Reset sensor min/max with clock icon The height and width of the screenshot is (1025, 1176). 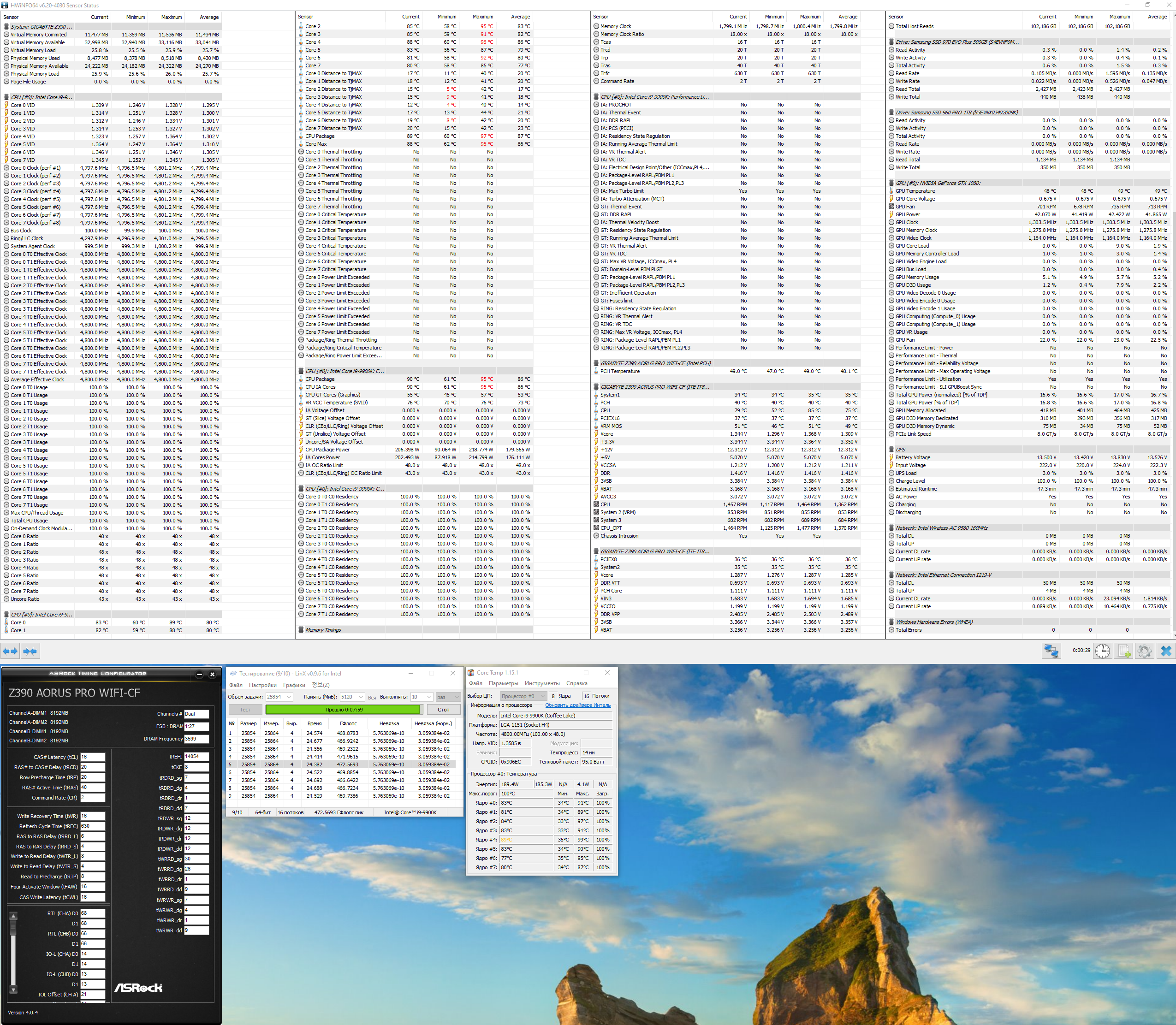coord(1102,651)
